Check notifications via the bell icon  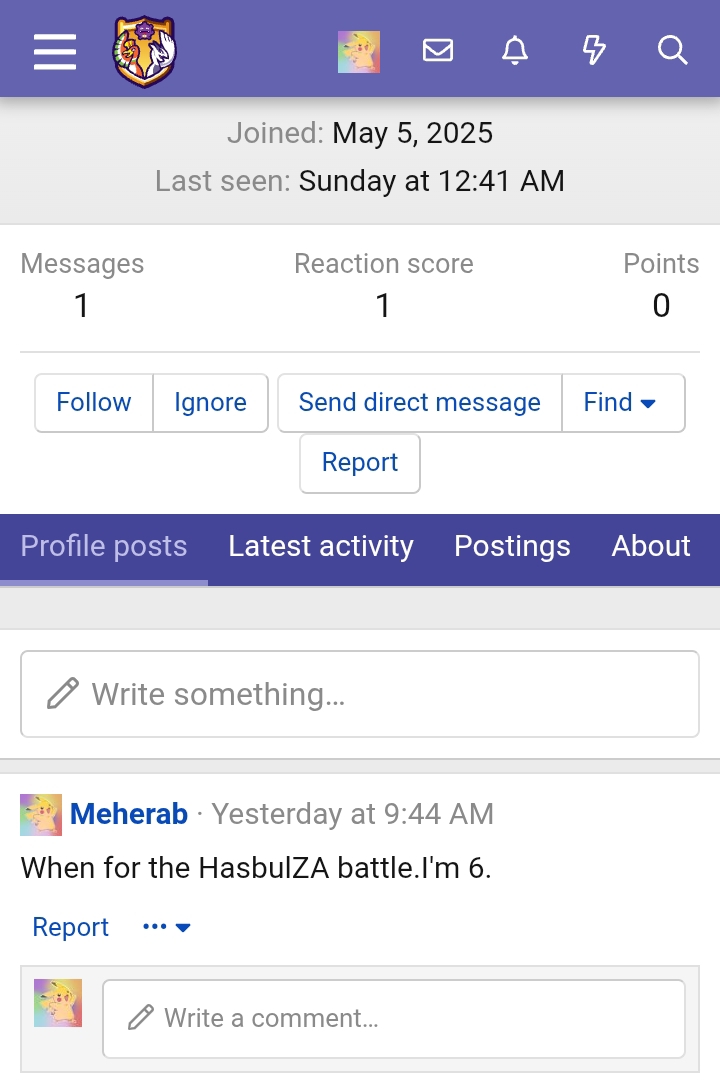coord(515,50)
